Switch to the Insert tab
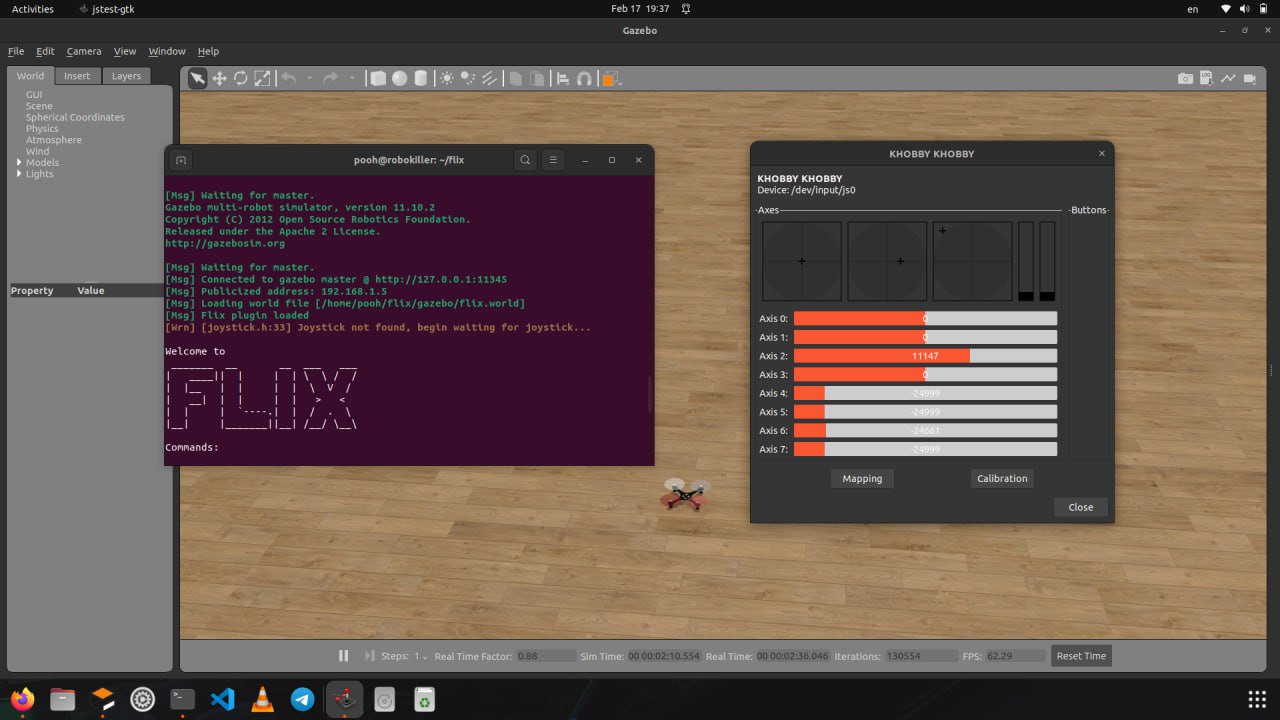This screenshot has height=720, width=1280. coord(77,76)
